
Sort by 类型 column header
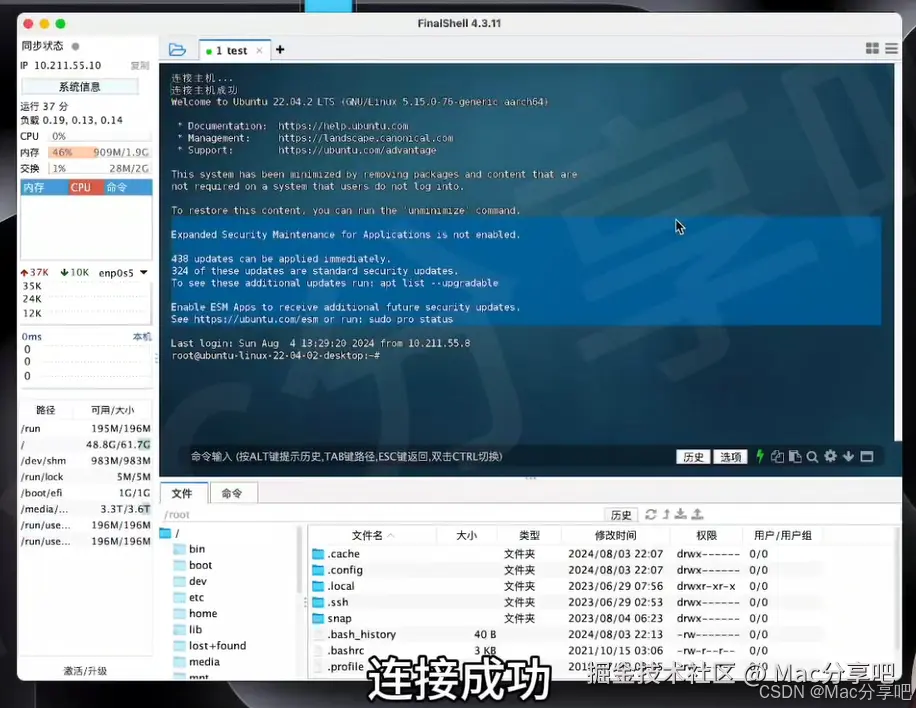pos(529,535)
